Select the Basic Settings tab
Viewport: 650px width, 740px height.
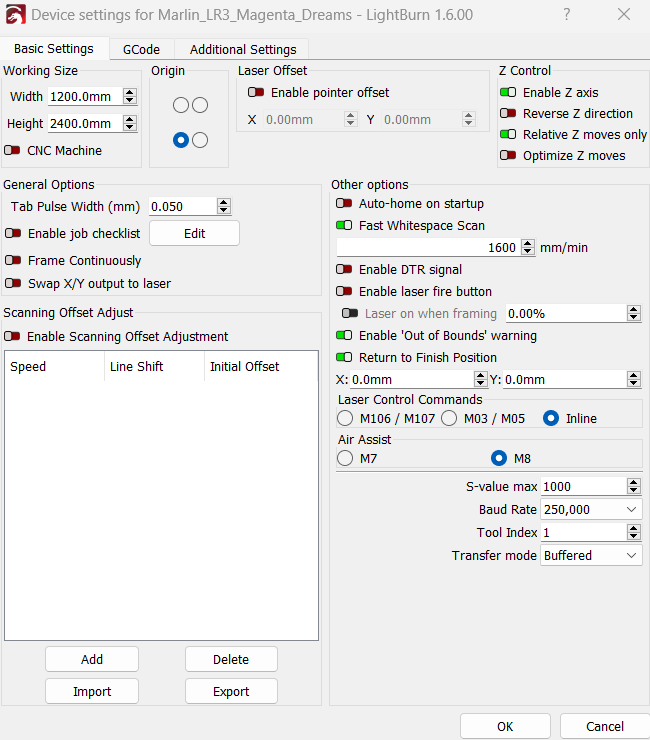click(54, 49)
